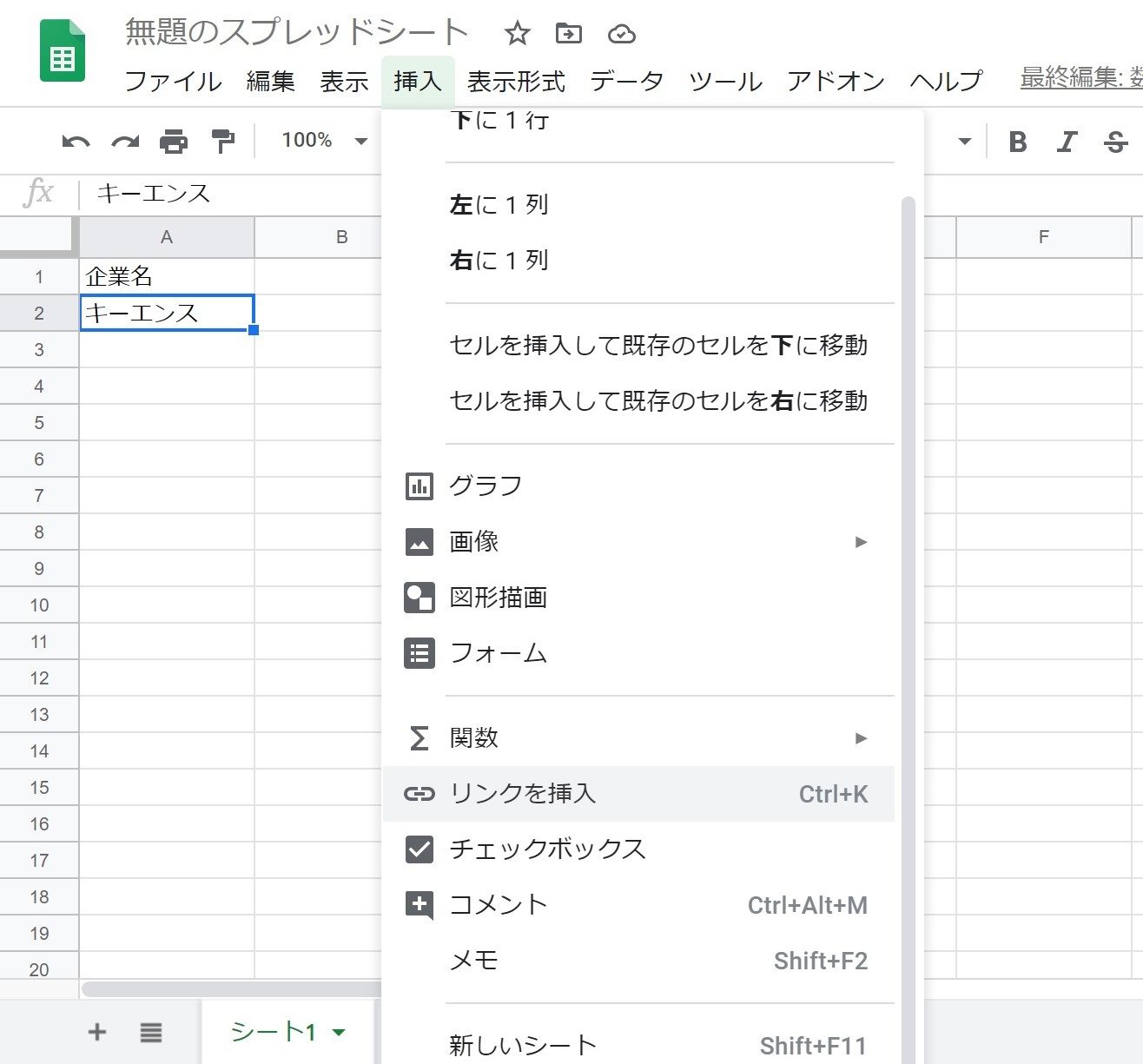This screenshot has height=1064, width=1143.
Task: Open the ツール tools menu
Action: 725,81
